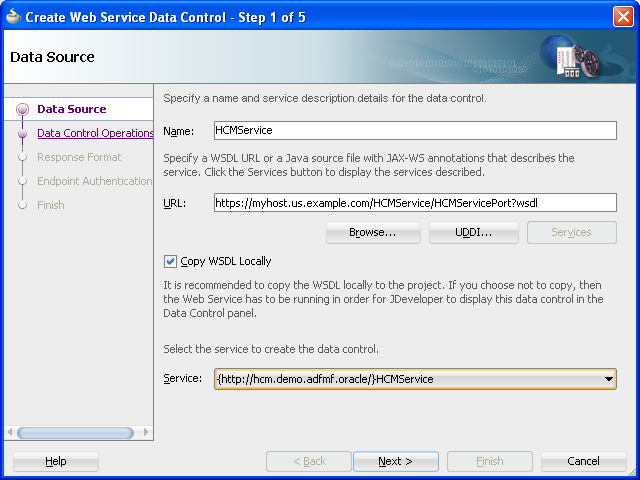
Task: Open the UDDI... registry button
Action: 473,233
